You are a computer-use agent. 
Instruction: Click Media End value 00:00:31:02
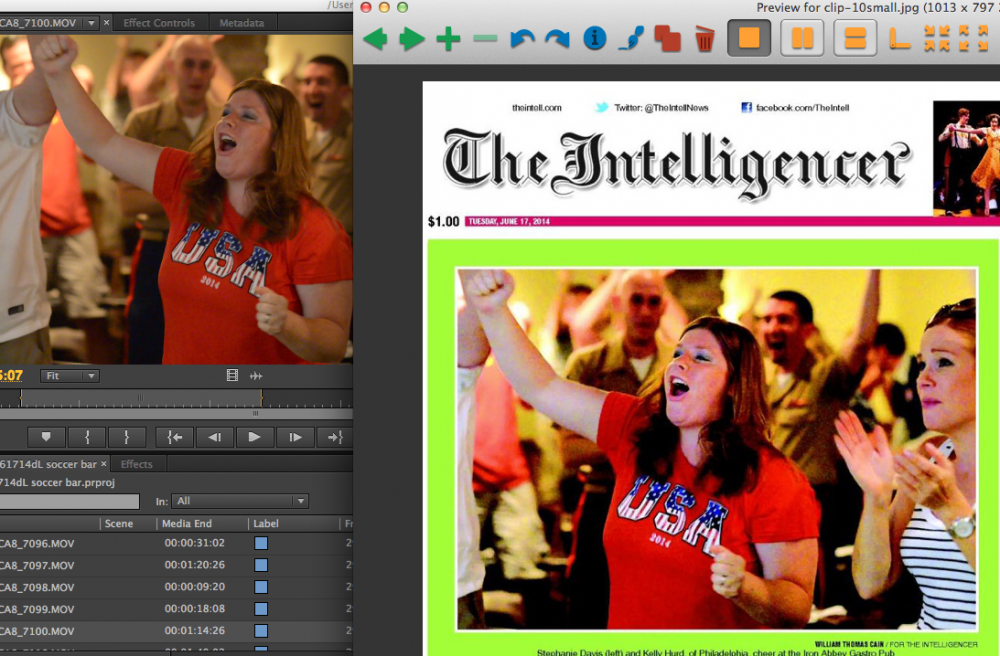[195, 543]
